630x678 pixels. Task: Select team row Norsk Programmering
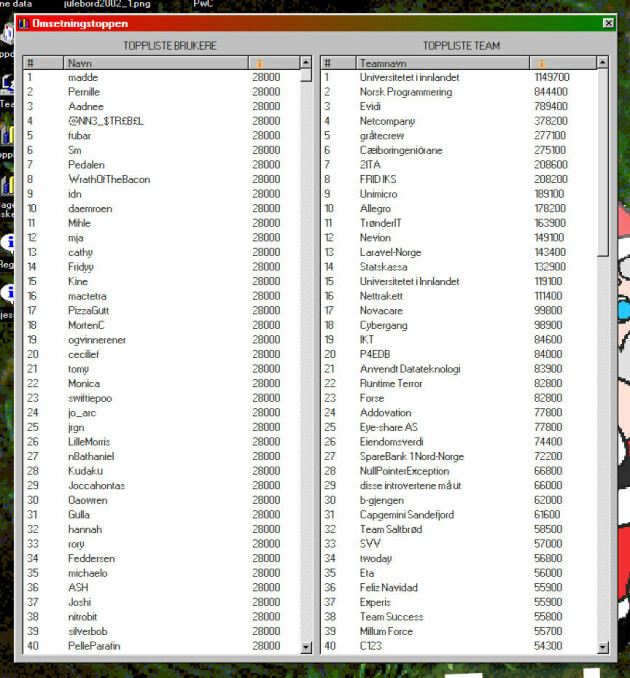coord(459,92)
